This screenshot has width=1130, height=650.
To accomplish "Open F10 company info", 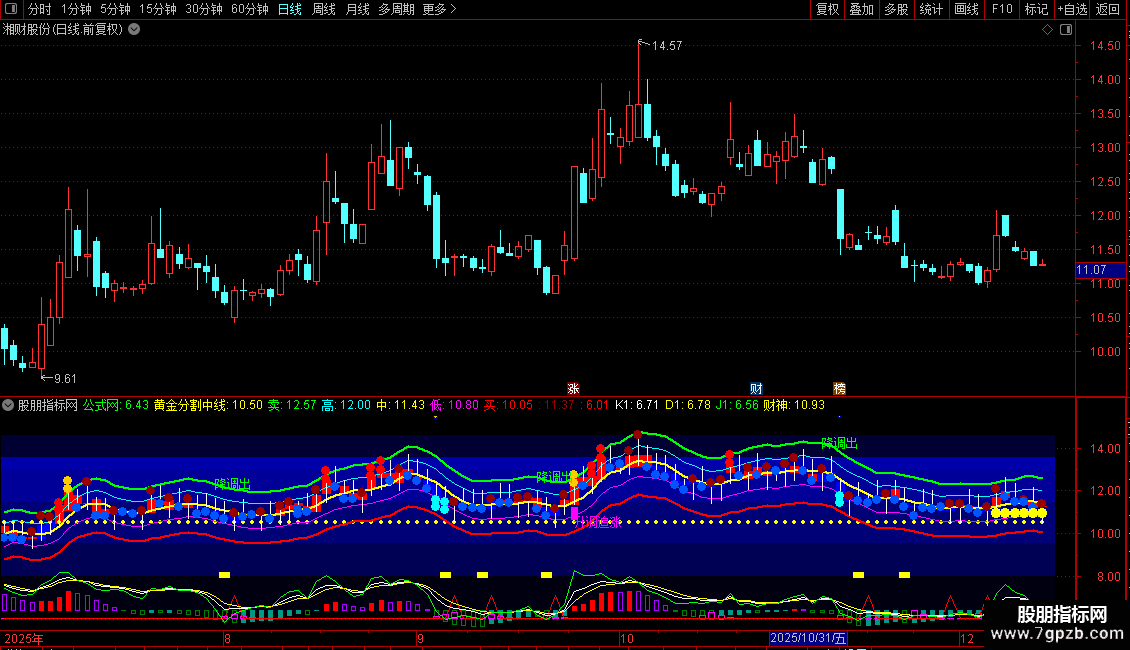I will coord(1002,9).
